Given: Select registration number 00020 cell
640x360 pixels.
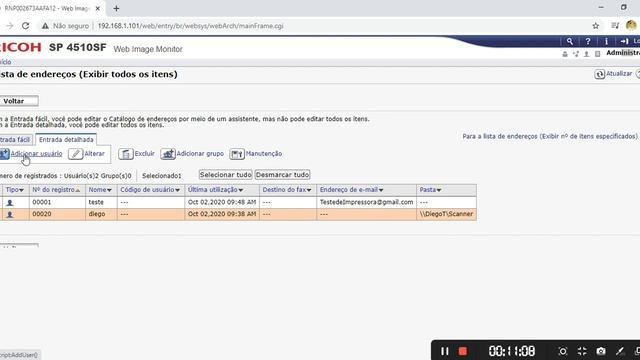Looking at the screenshot, I should click(x=58, y=214).
